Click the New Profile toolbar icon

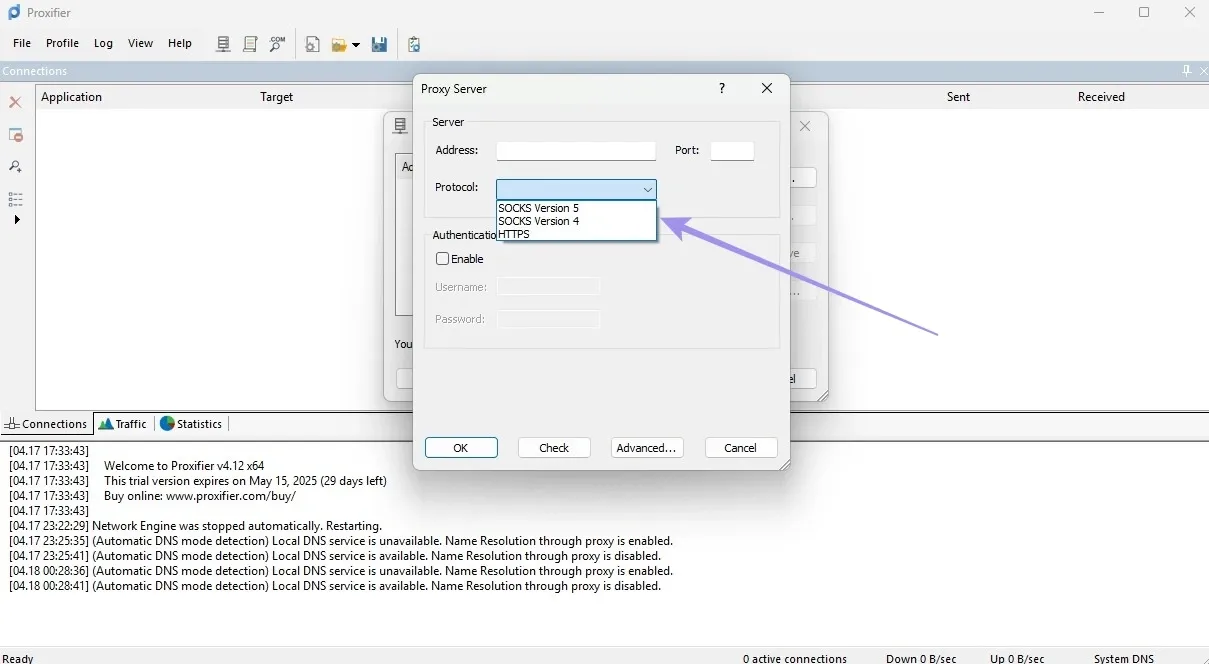tap(313, 44)
